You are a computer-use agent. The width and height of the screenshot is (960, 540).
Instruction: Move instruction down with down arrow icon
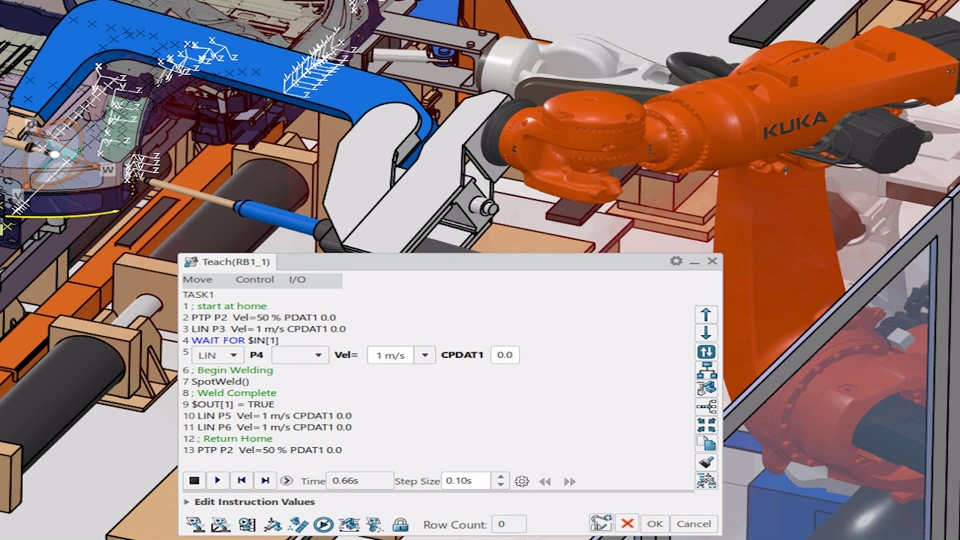[x=706, y=333]
